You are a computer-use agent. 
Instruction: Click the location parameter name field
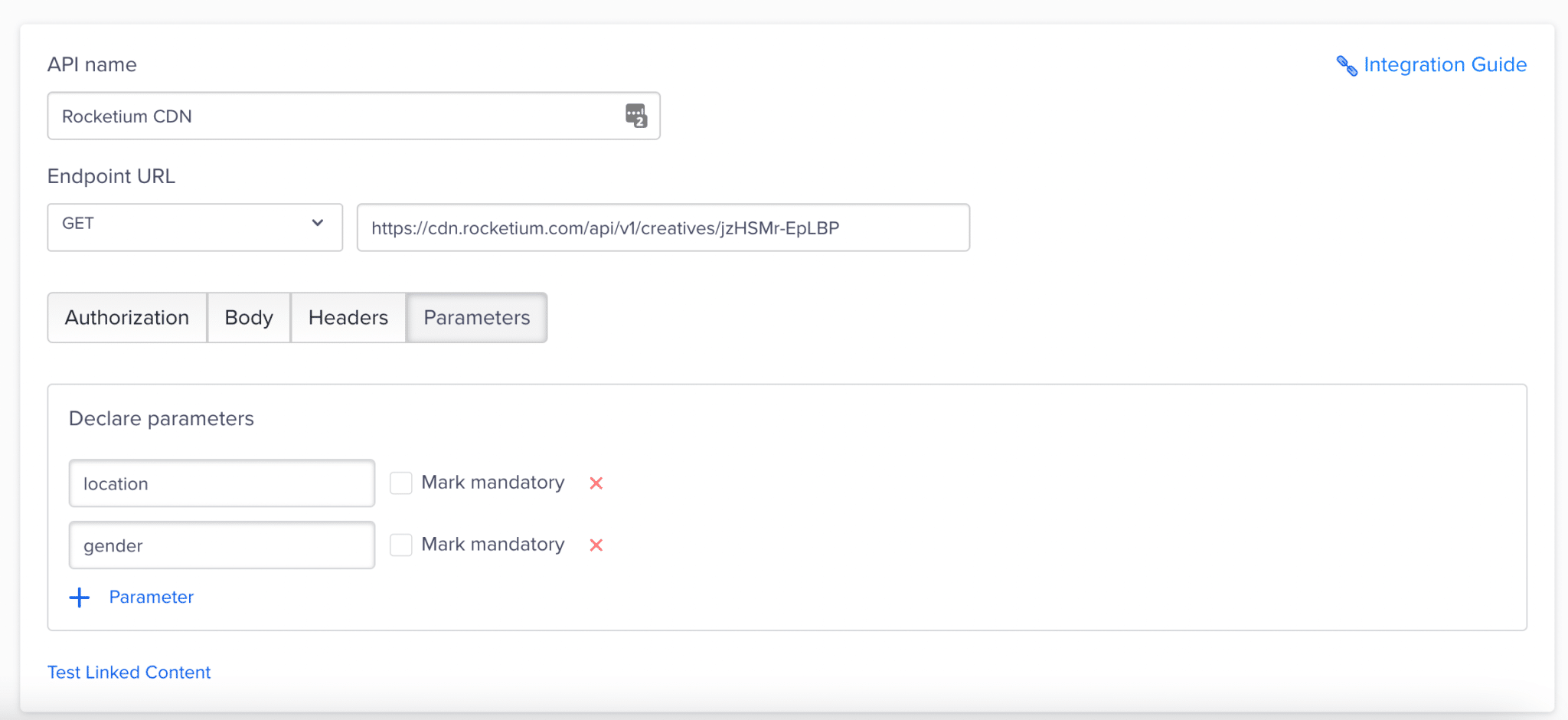click(221, 483)
